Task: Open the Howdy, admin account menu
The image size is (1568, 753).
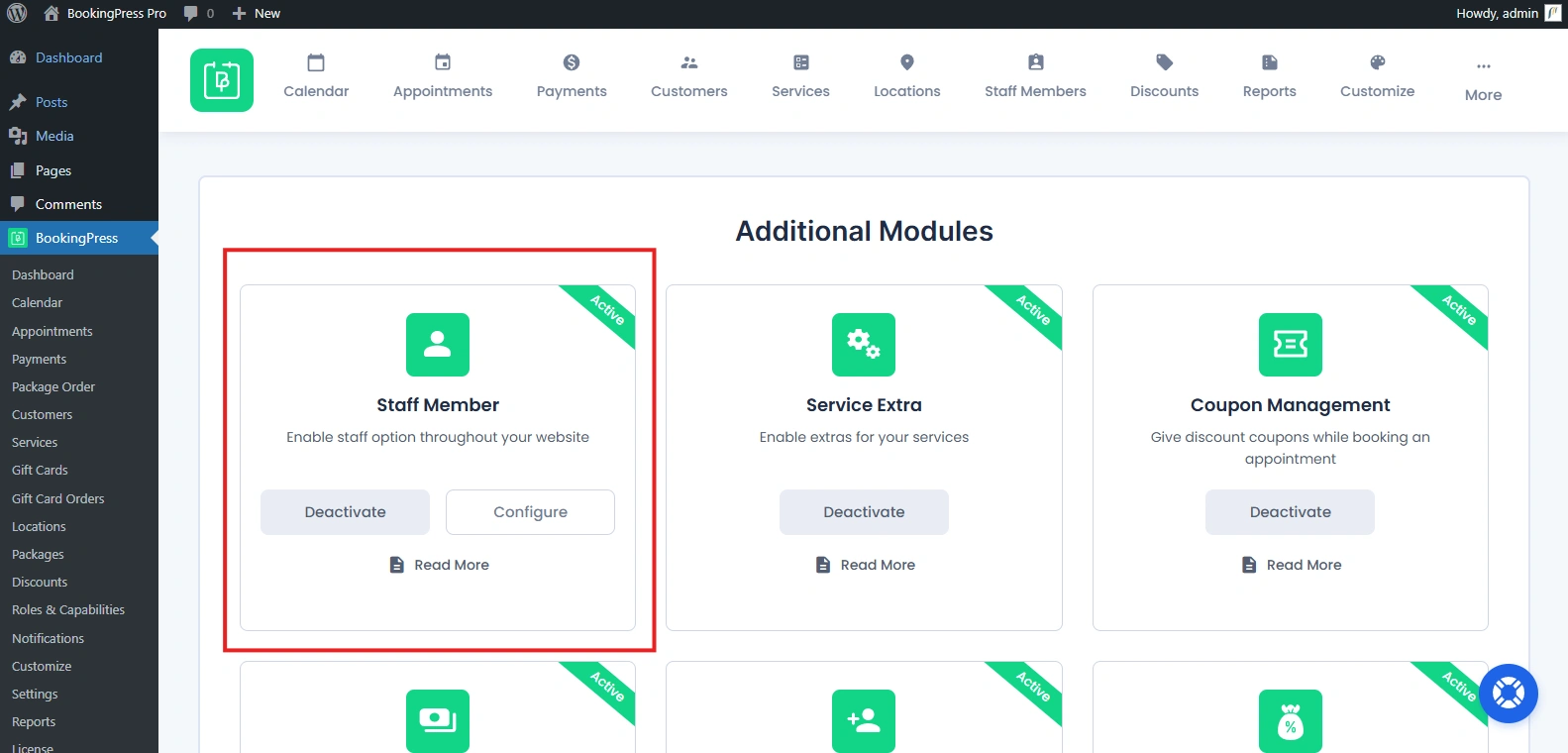Action: pos(1508,13)
